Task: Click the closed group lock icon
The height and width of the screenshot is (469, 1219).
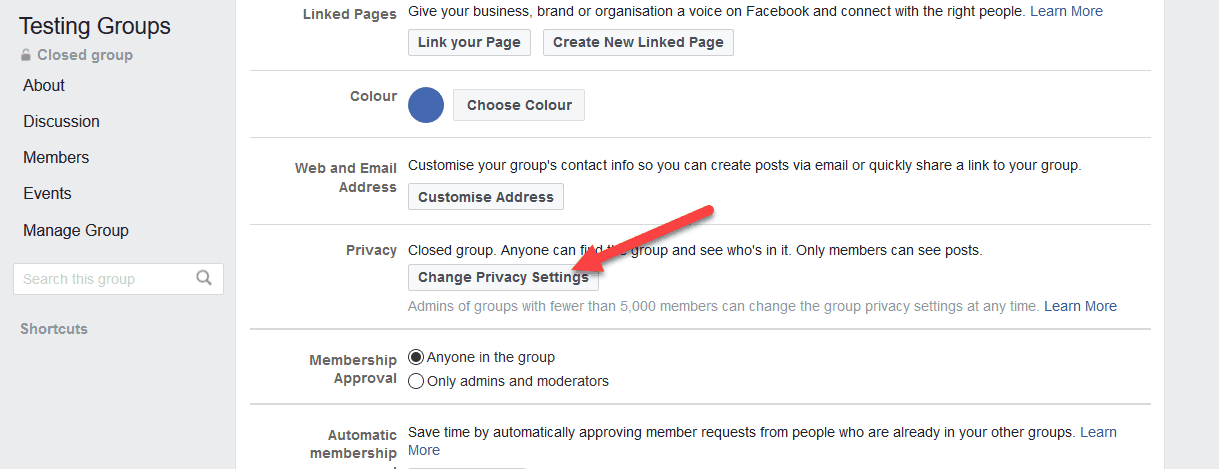Action: 26,56
